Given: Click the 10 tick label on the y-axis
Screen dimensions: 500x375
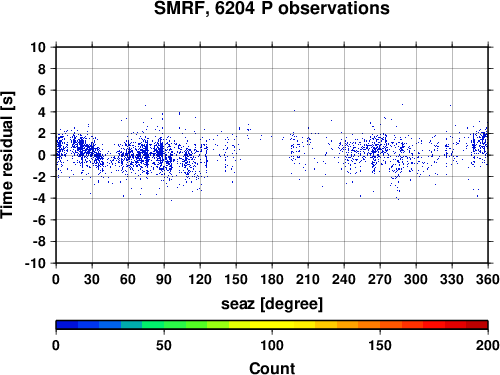Looking at the screenshot, I should point(38,47).
